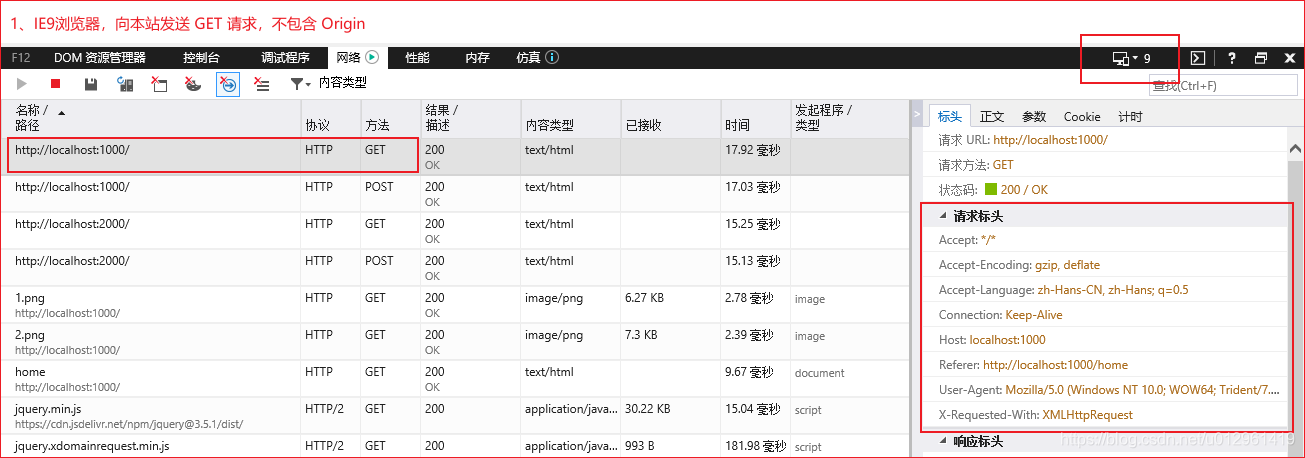Clear session list icon

(262, 85)
